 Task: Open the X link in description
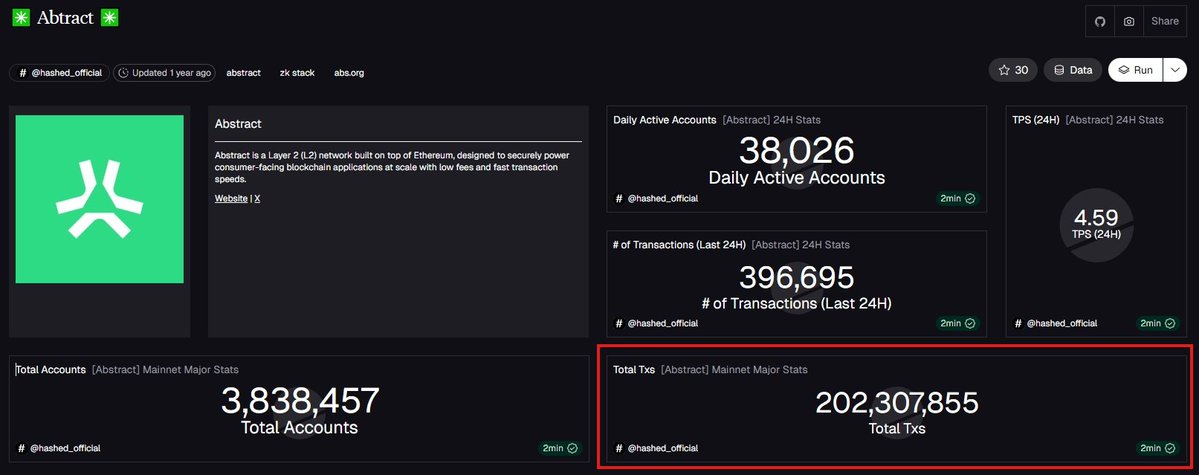pyautogui.click(x=258, y=198)
